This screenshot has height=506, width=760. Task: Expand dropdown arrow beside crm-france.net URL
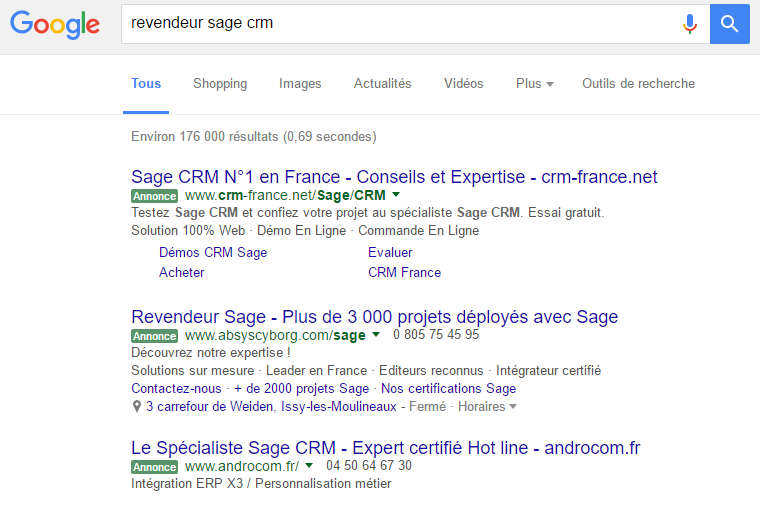[396, 195]
